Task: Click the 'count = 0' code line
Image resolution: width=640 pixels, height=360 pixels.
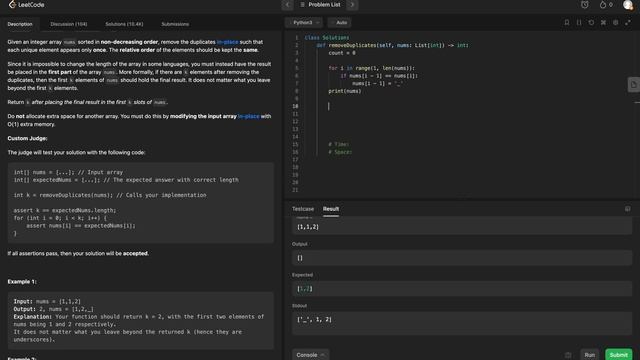Action: tap(342, 53)
